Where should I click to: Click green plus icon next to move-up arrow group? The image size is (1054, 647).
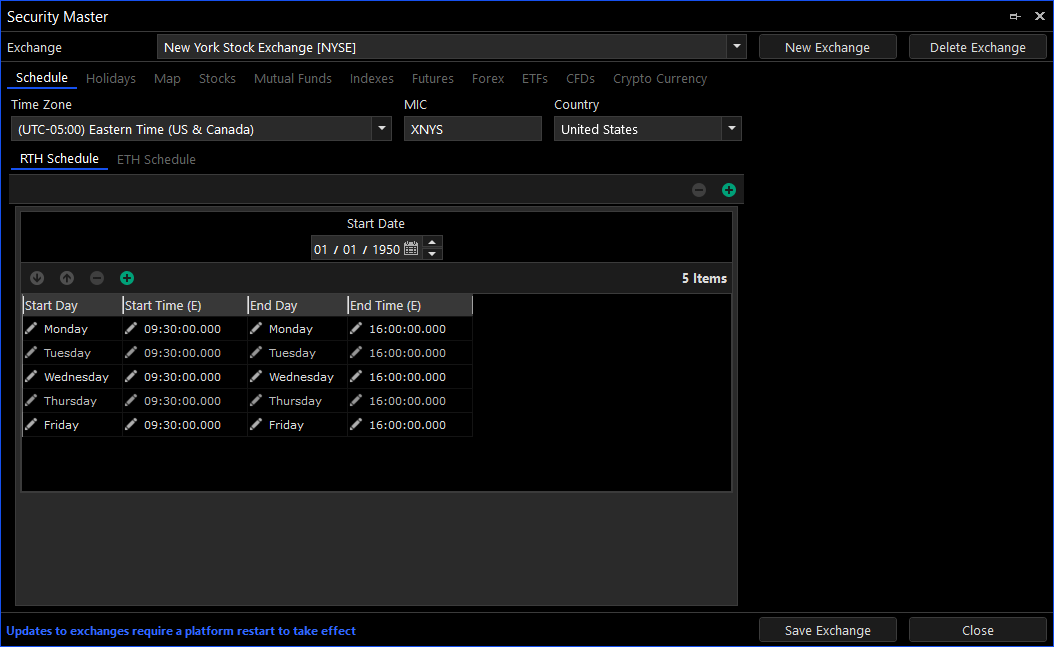pos(127,278)
